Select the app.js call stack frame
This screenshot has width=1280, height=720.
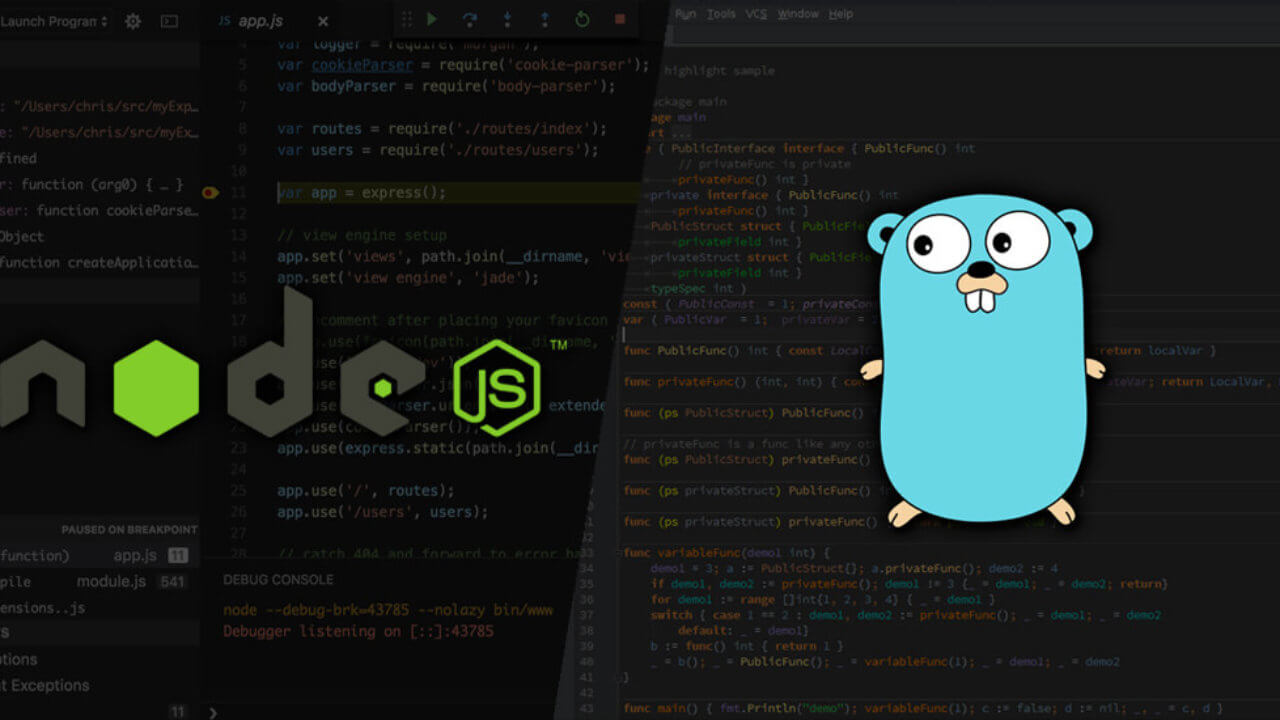coord(134,556)
